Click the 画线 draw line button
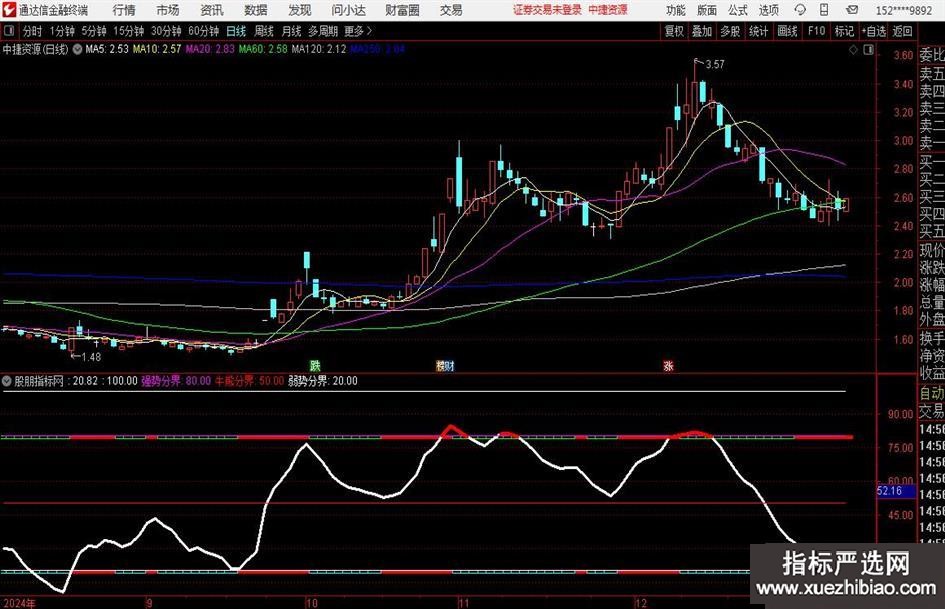 pos(787,31)
